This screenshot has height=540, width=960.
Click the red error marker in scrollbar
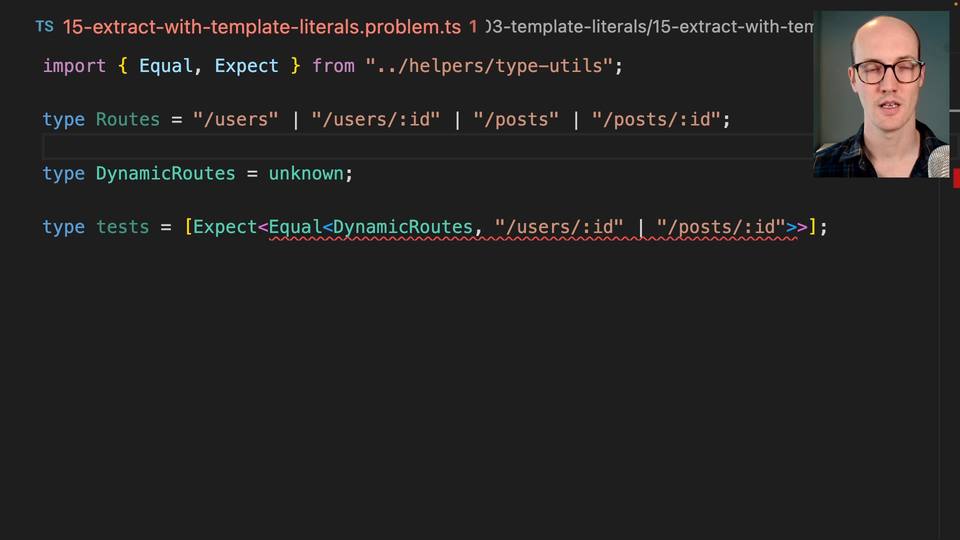click(x=955, y=177)
